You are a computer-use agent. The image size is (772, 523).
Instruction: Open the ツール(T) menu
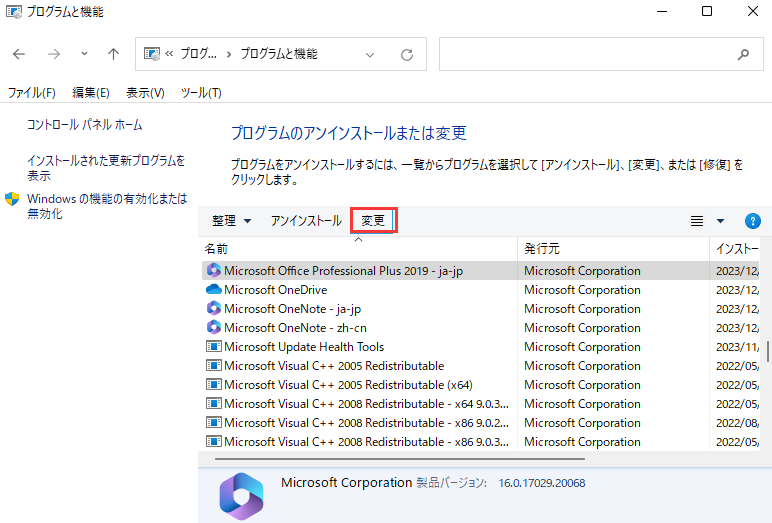tap(201, 93)
